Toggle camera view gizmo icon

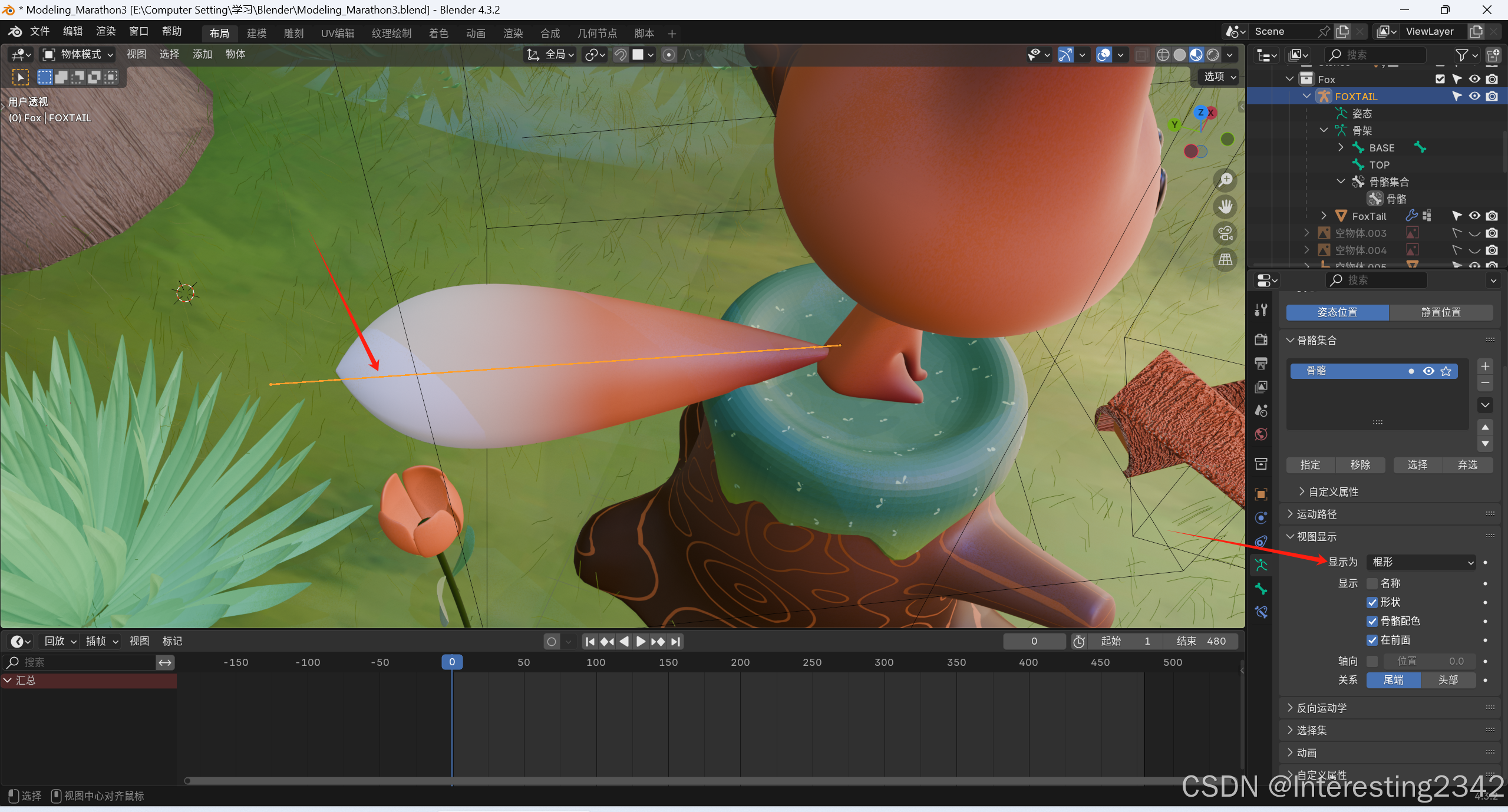click(1226, 233)
